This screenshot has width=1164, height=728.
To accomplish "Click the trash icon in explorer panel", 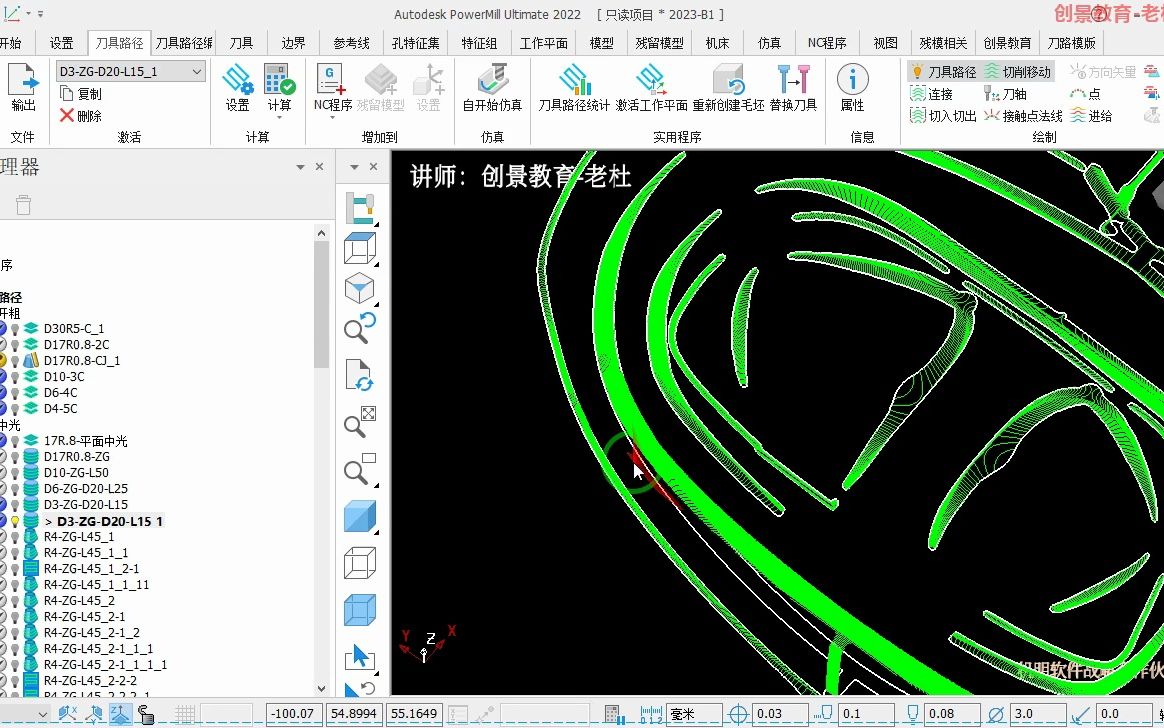I will (24, 204).
